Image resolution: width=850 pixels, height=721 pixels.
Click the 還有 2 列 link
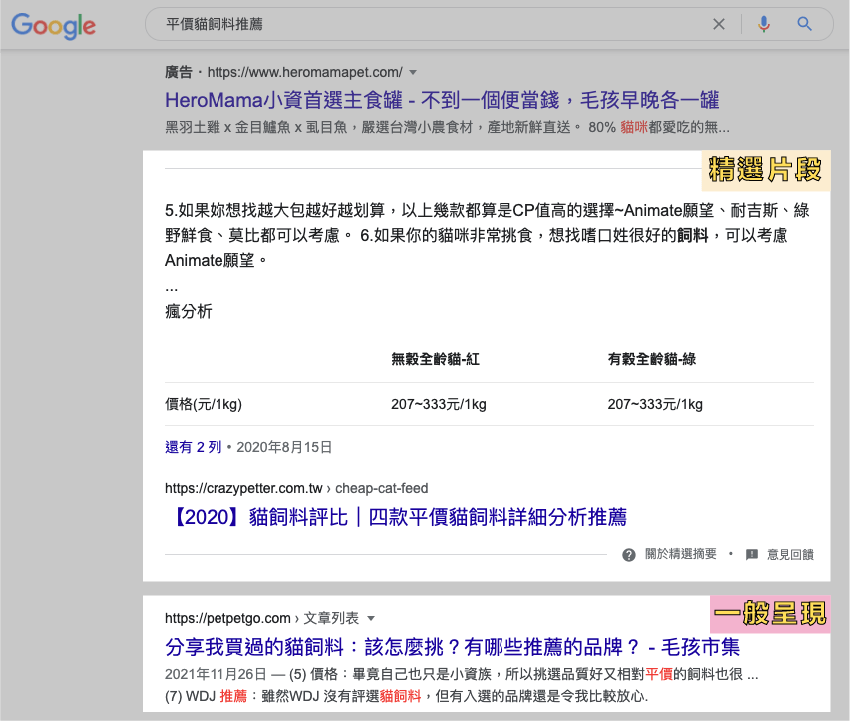click(193, 447)
